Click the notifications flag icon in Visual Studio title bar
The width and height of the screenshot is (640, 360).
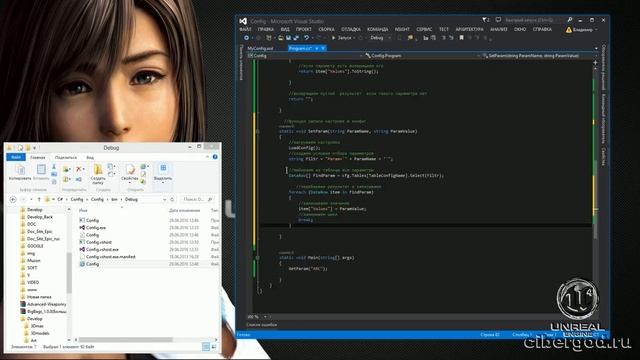[x=485, y=20]
